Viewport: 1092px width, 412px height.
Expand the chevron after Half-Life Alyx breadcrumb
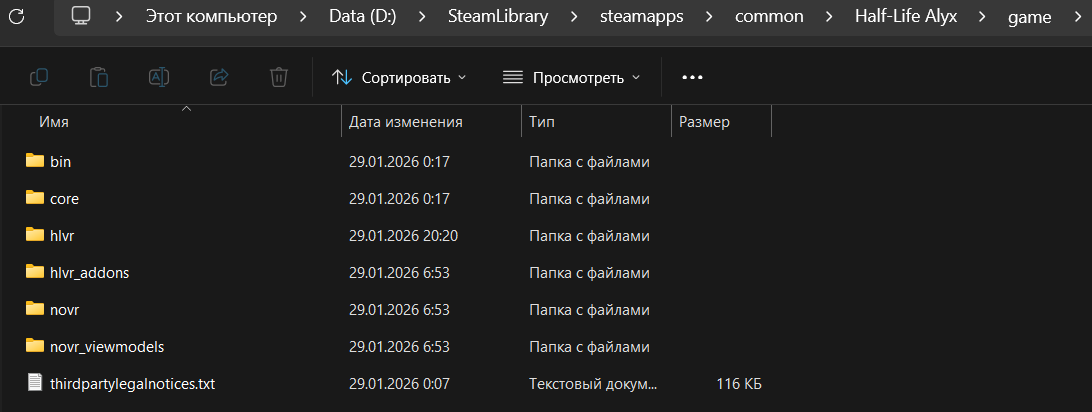(x=983, y=17)
